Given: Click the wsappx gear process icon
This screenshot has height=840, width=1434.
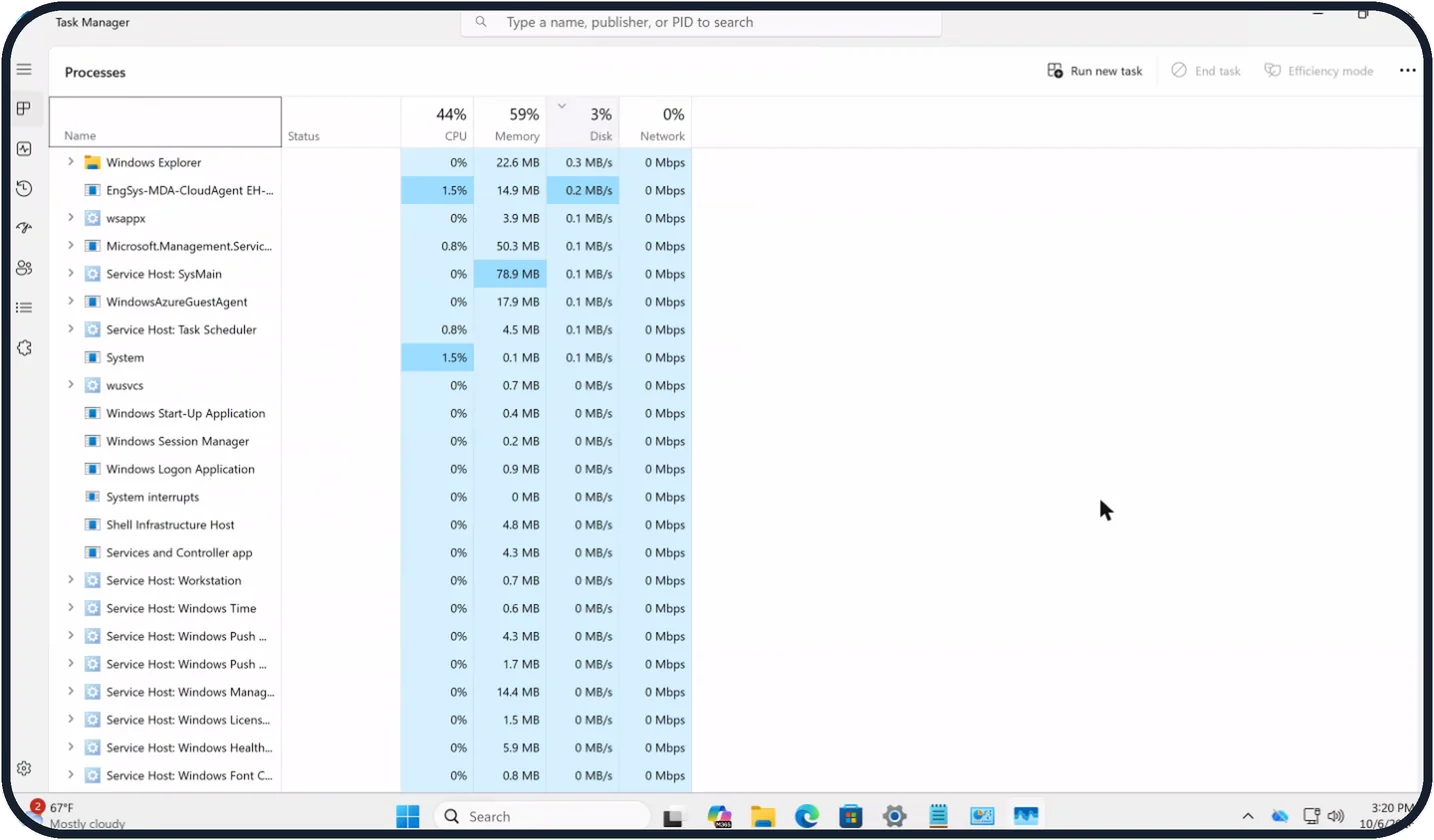Looking at the screenshot, I should [92, 218].
